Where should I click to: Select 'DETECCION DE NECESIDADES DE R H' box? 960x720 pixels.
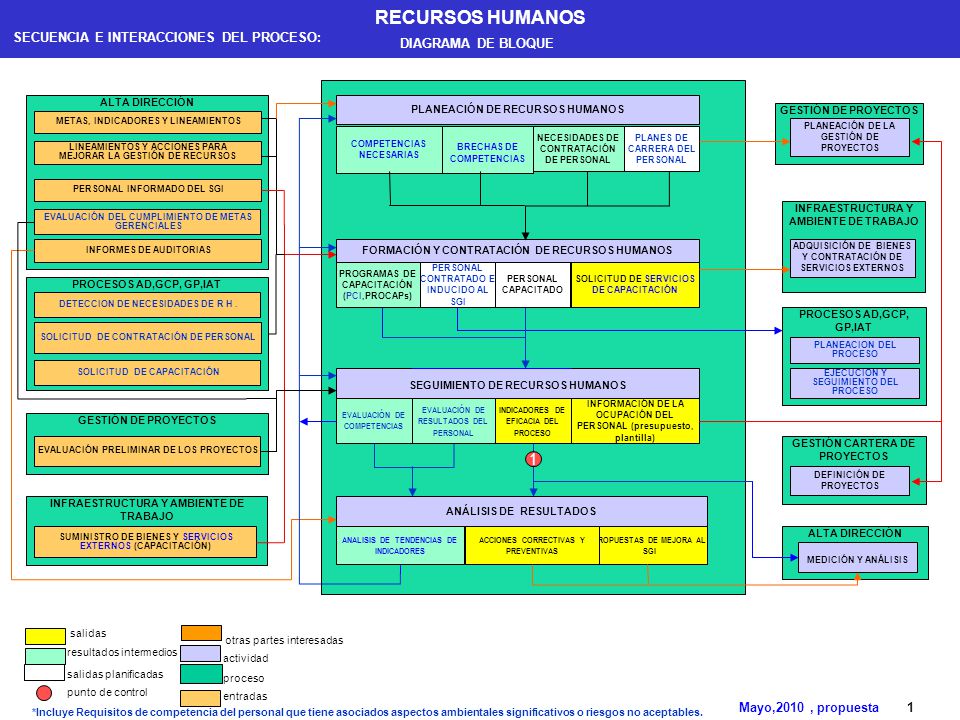pyautogui.click(x=148, y=304)
